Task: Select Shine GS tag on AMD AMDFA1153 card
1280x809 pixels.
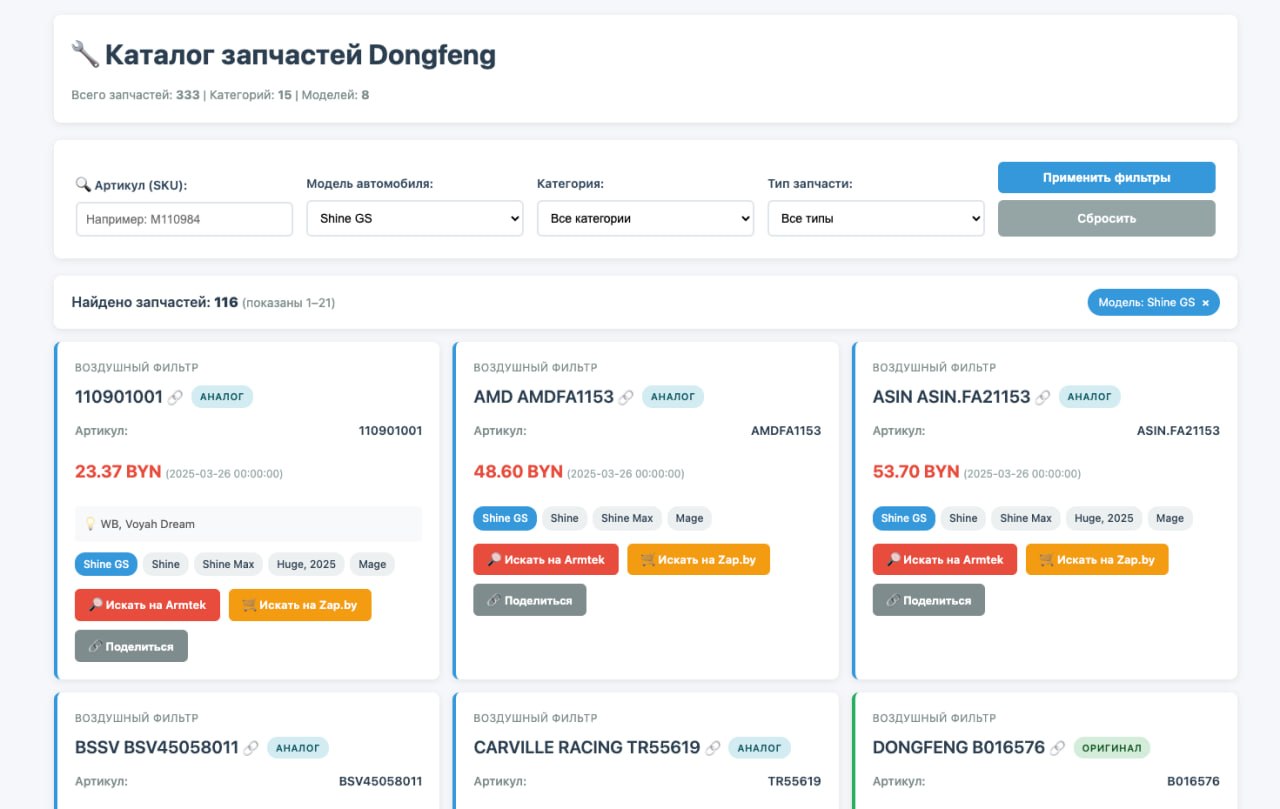Action: [505, 518]
